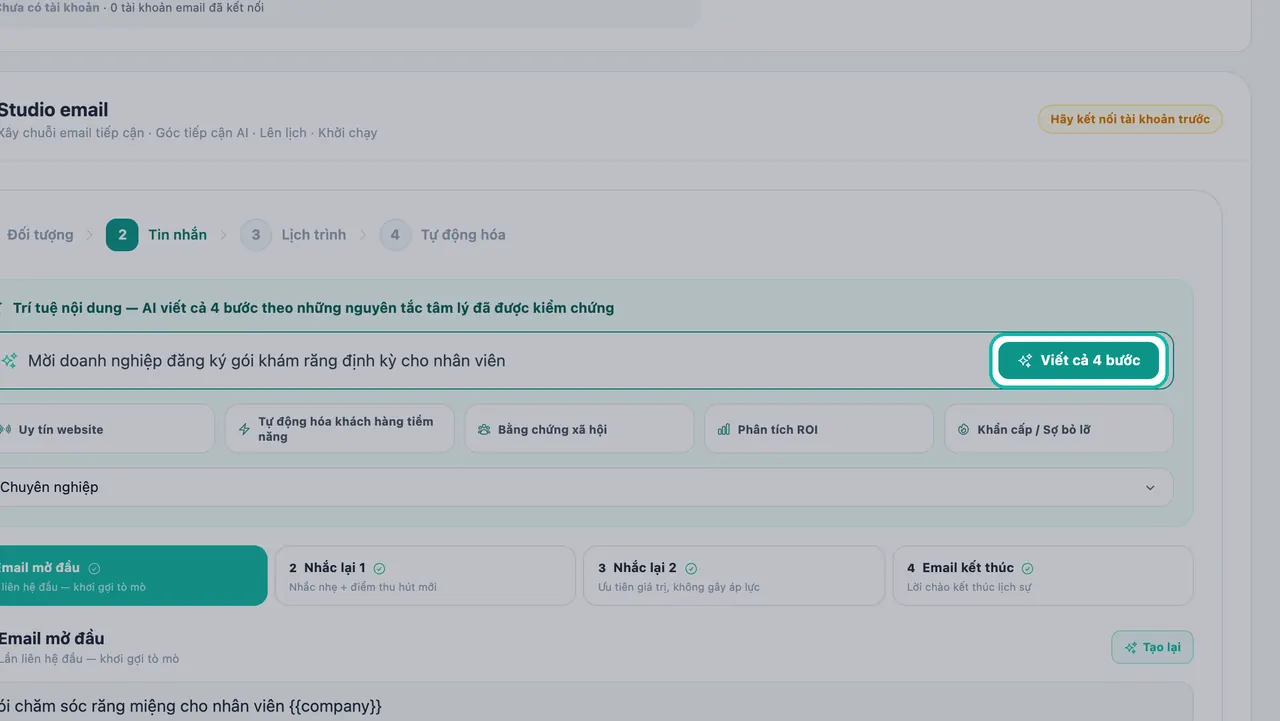
Task: Switch to the Nhắc lại 1 email tab
Action: pos(425,576)
